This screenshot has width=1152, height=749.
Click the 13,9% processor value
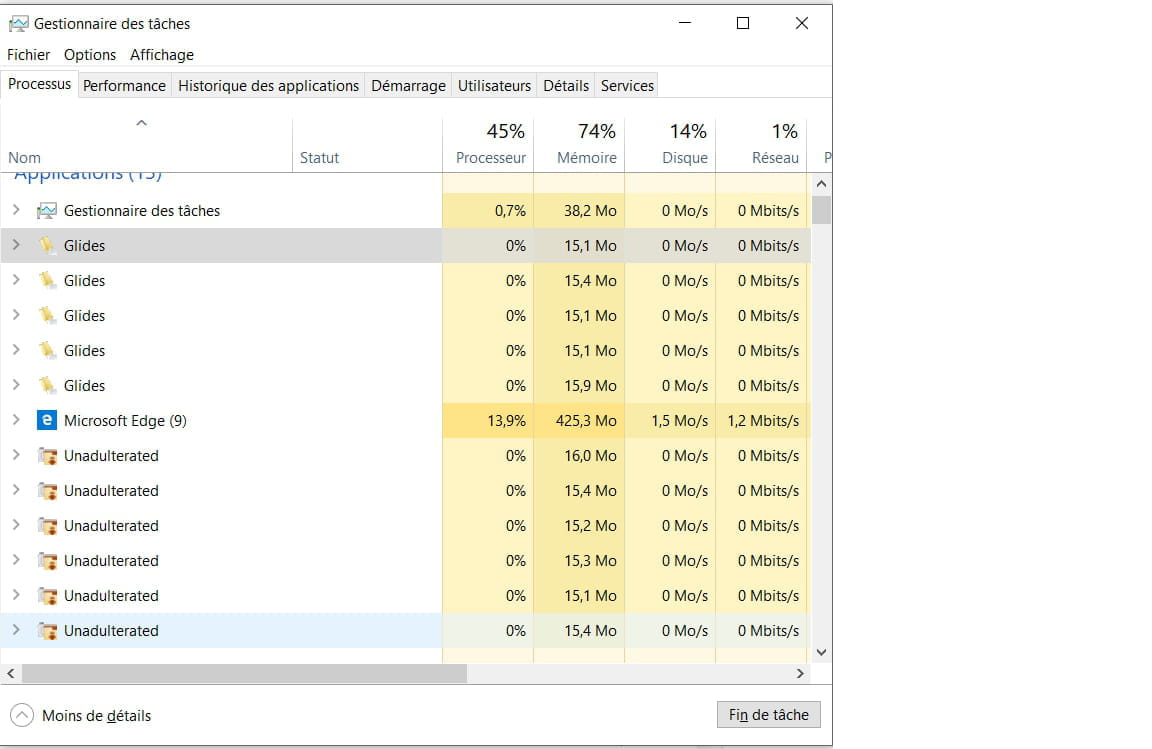pos(506,420)
